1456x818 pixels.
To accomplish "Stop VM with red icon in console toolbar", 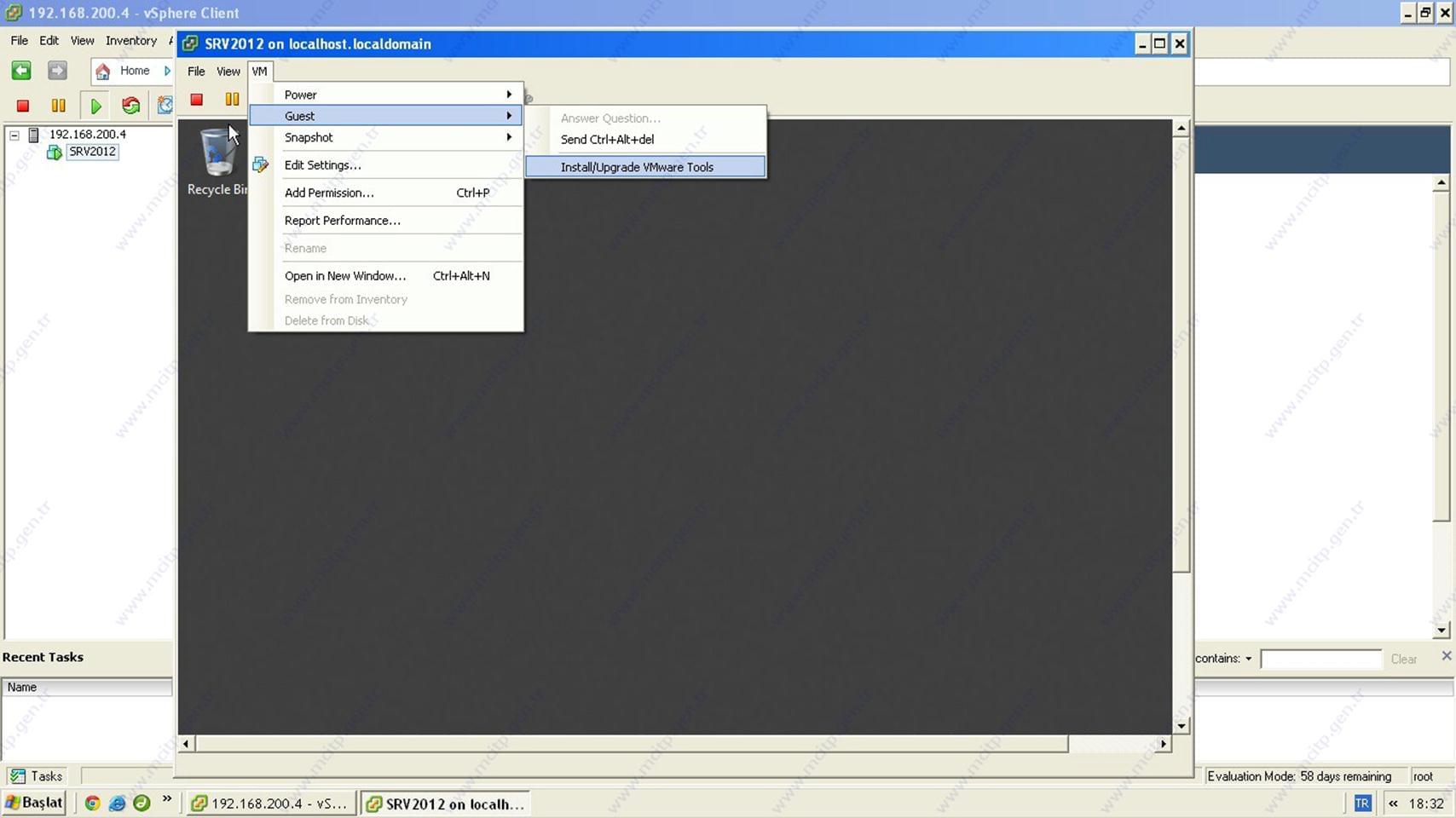I will pos(197,100).
